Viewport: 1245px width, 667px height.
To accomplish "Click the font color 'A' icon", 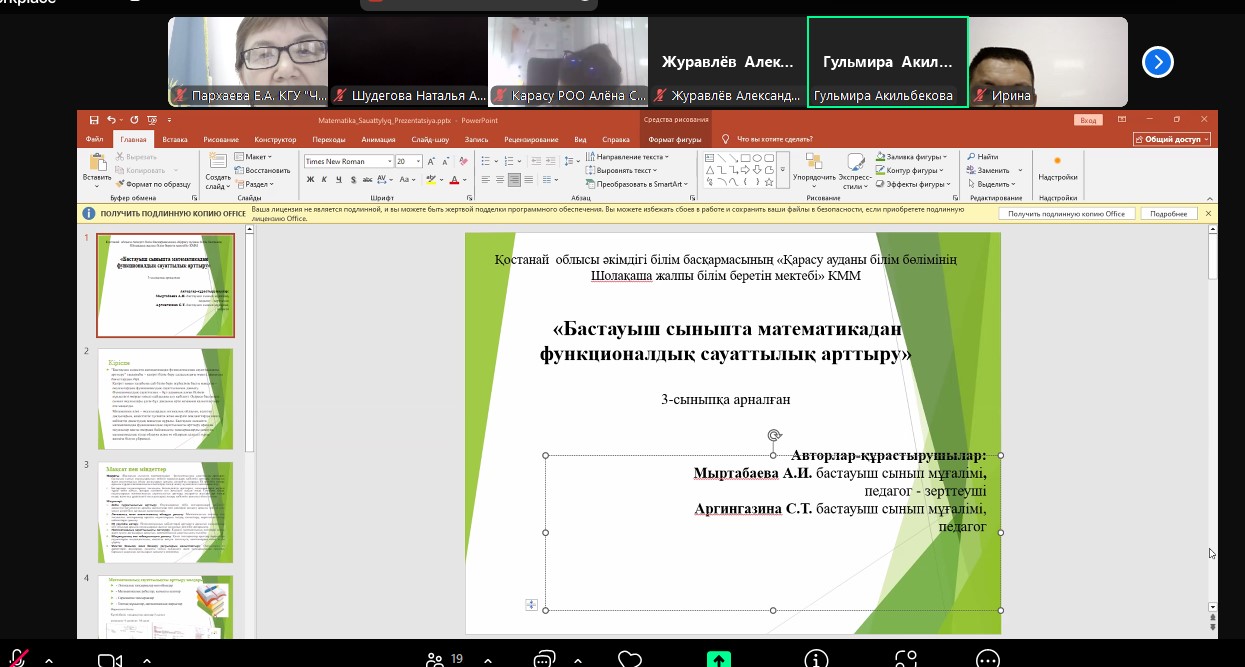I will tap(454, 180).
